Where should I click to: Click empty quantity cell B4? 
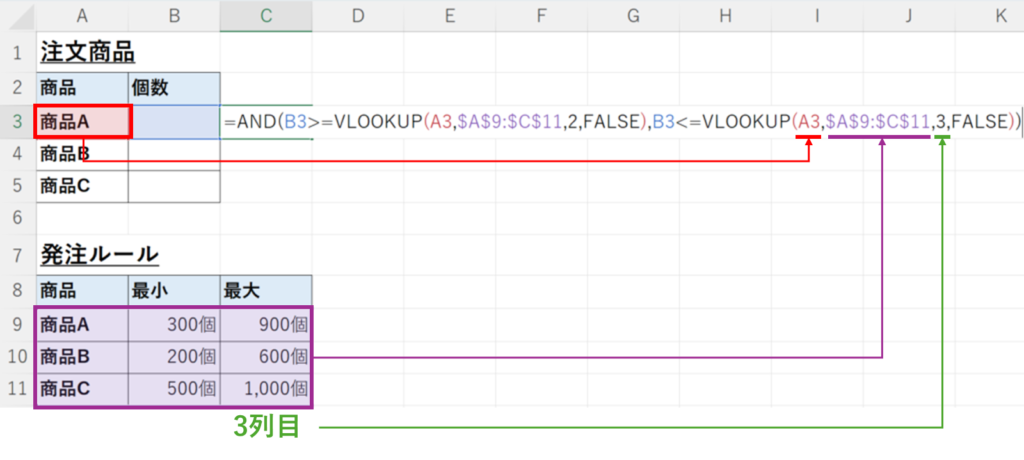pos(174,154)
